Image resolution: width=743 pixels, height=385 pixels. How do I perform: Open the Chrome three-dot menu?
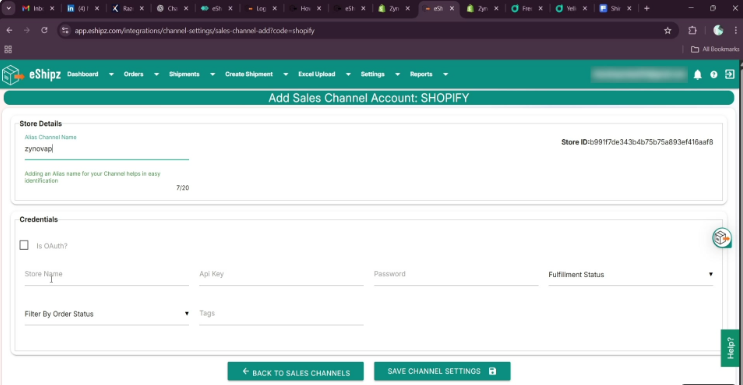pyautogui.click(x=735, y=30)
